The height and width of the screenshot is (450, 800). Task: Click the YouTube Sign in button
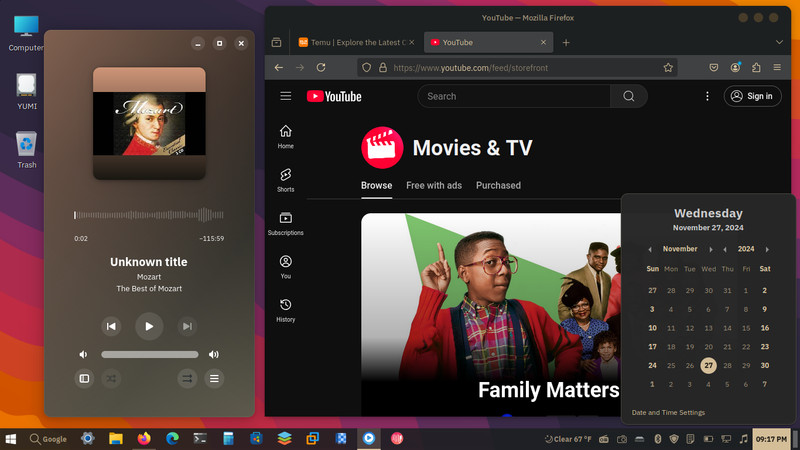[753, 96]
